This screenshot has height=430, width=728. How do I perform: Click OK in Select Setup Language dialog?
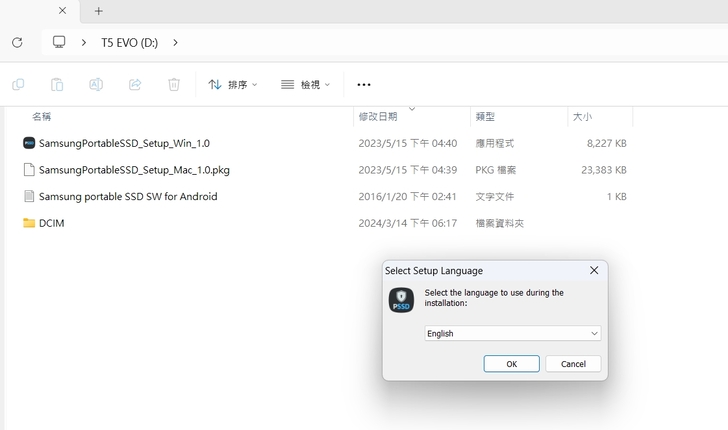512,364
